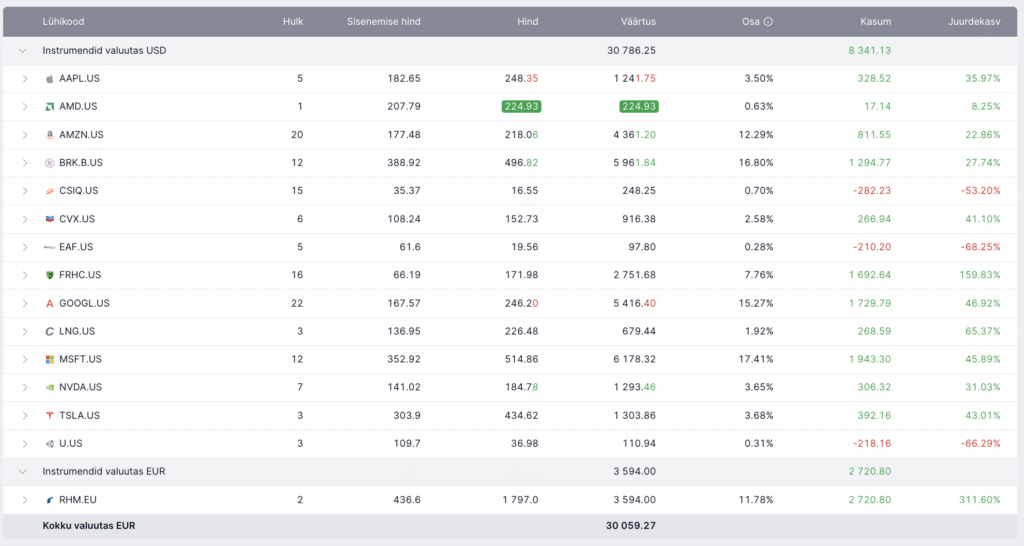
Task: Collapse the Instrumendid valuutas EUR group
Action: [22, 471]
